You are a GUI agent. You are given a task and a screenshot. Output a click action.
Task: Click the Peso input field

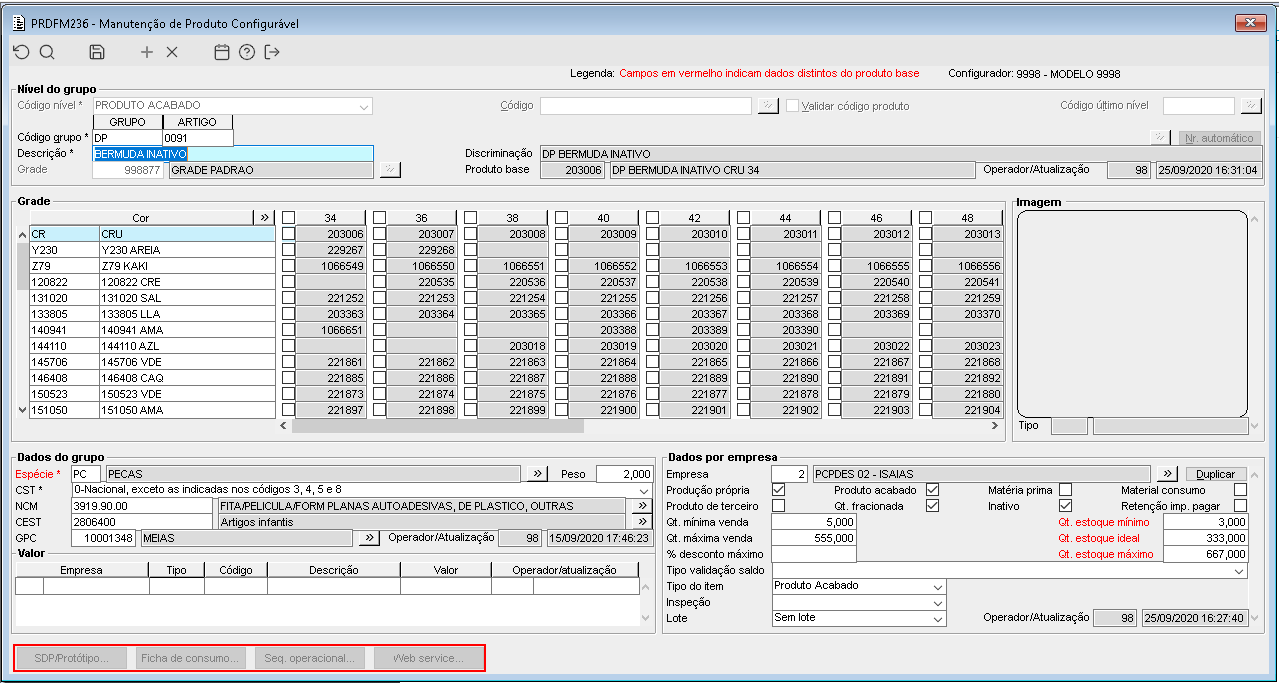[624, 474]
